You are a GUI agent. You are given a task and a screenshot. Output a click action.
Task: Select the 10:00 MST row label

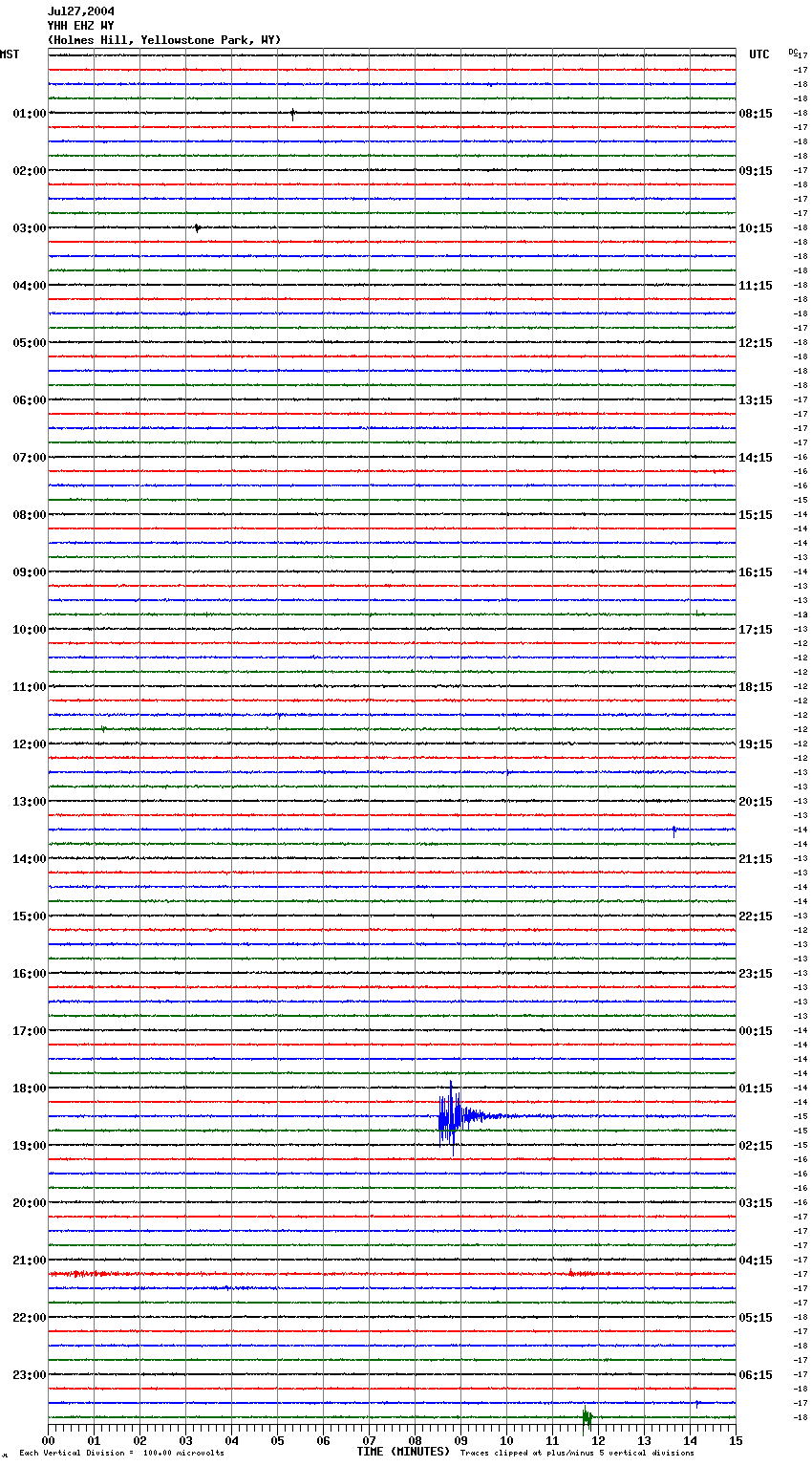(30, 630)
